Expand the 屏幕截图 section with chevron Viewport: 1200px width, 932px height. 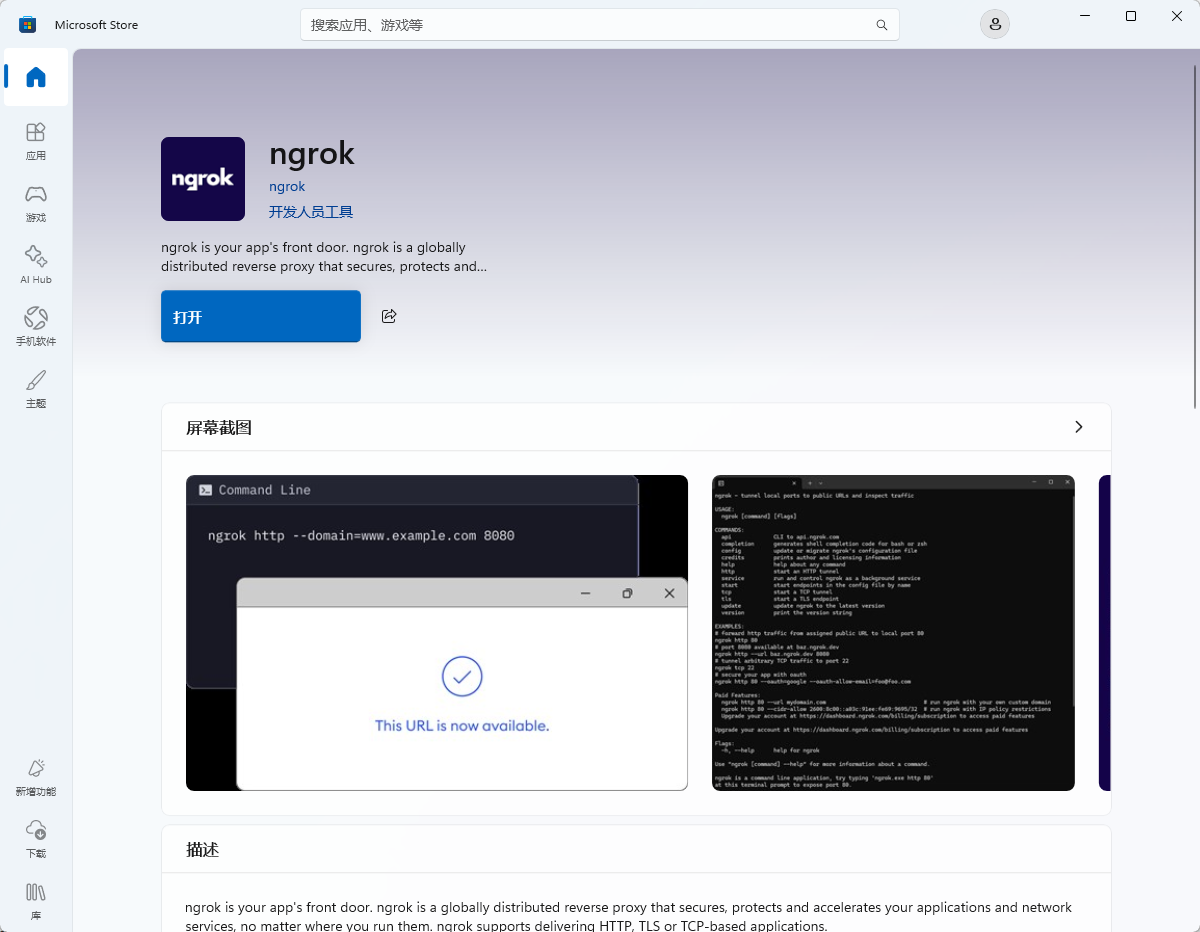coord(1078,427)
